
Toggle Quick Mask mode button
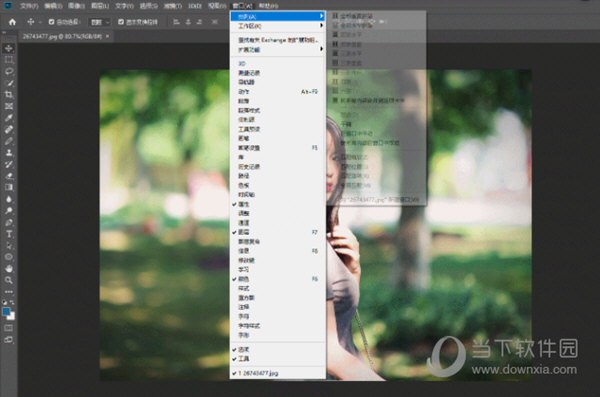(8, 328)
